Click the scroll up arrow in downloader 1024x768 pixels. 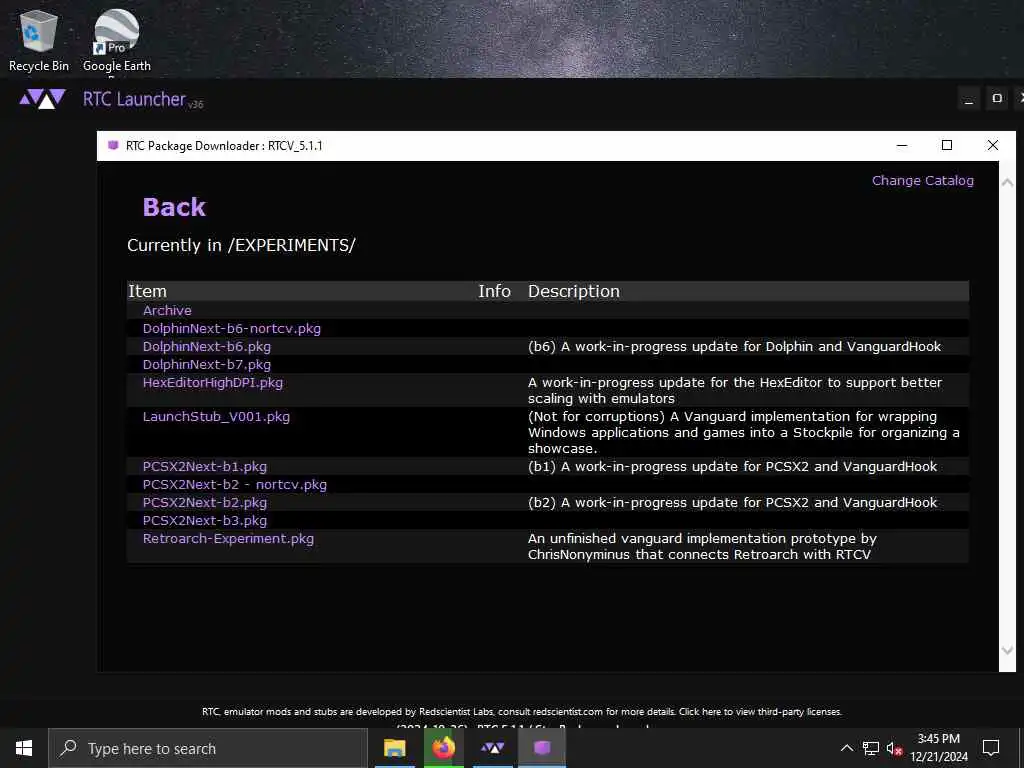pos(1007,183)
